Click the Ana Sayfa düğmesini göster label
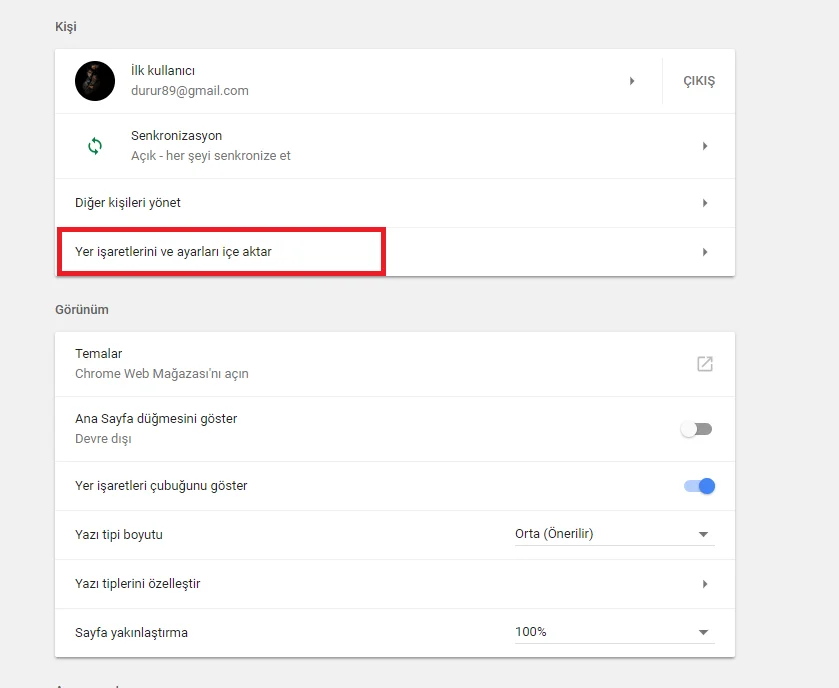The width and height of the screenshot is (839, 688). 156,419
